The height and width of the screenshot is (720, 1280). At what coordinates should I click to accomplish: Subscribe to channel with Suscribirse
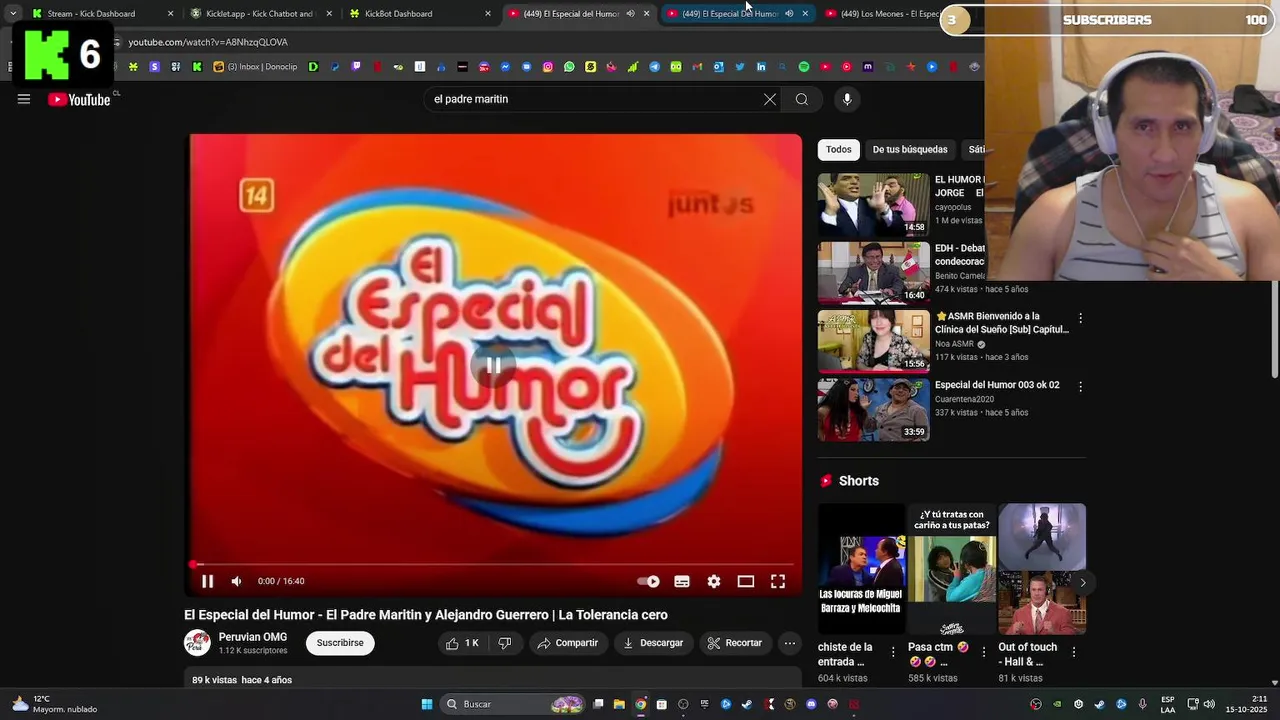(340, 643)
